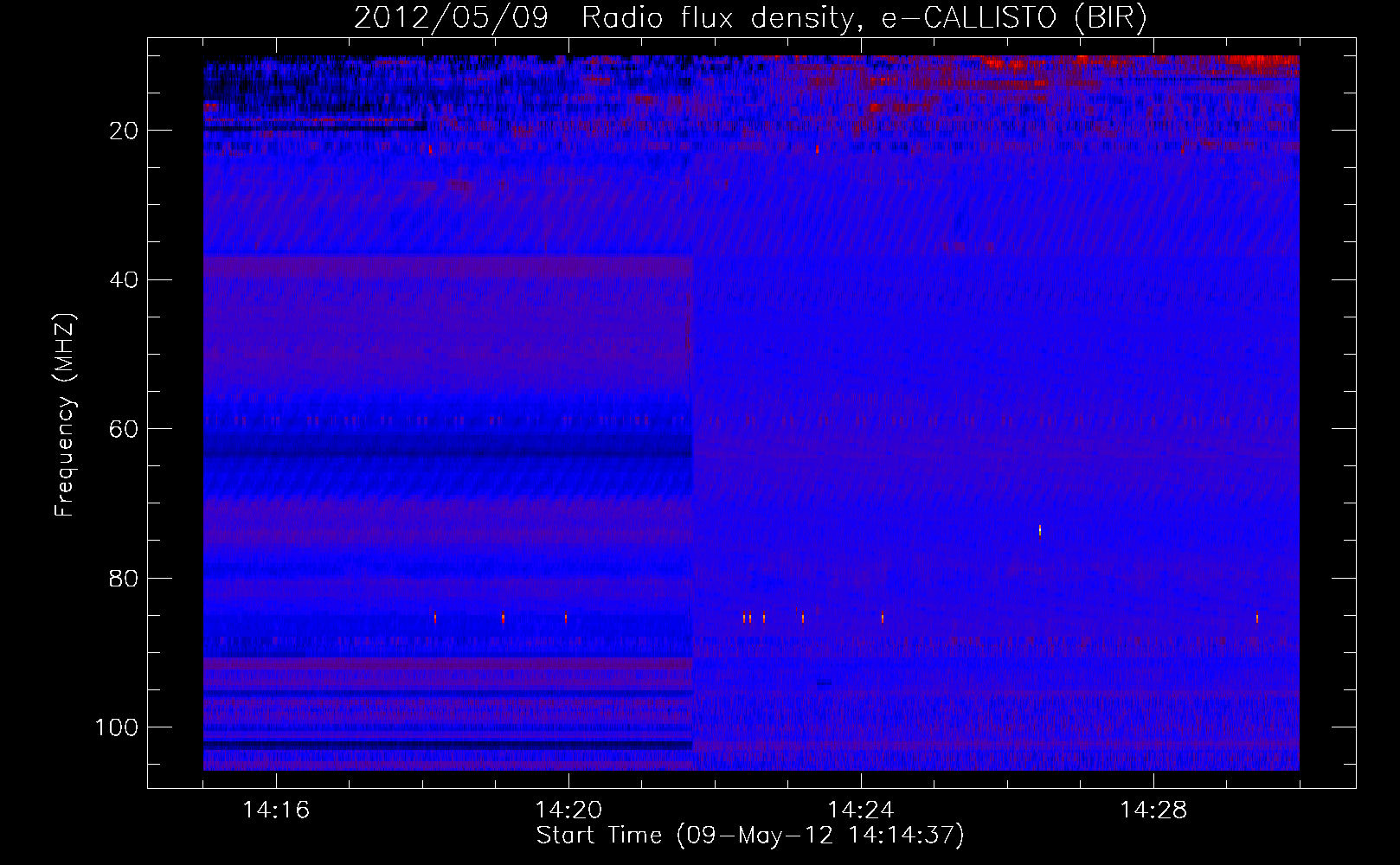1400x865 pixels.
Task: Select the 100 MHz frequency tick label
Action: [117, 727]
